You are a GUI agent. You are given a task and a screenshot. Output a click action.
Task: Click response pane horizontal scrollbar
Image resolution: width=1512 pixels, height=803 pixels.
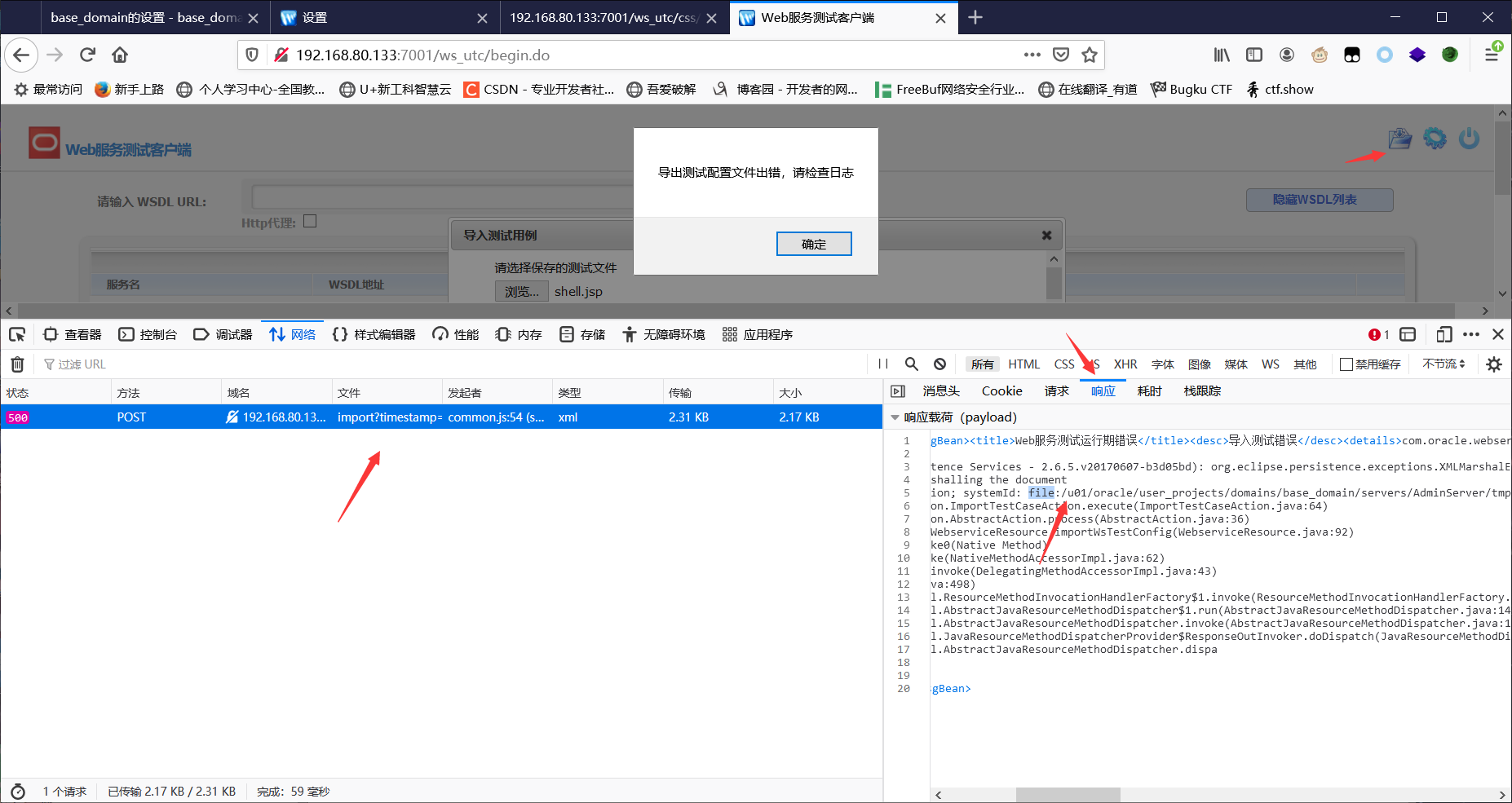tap(1068, 794)
